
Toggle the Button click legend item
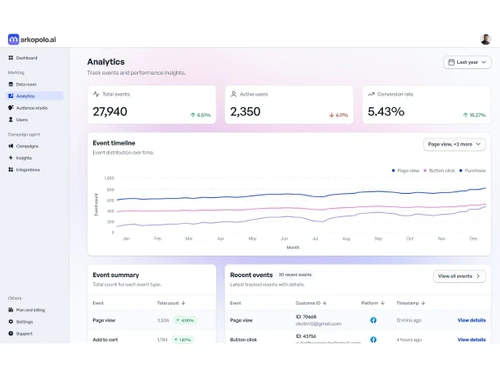point(439,171)
